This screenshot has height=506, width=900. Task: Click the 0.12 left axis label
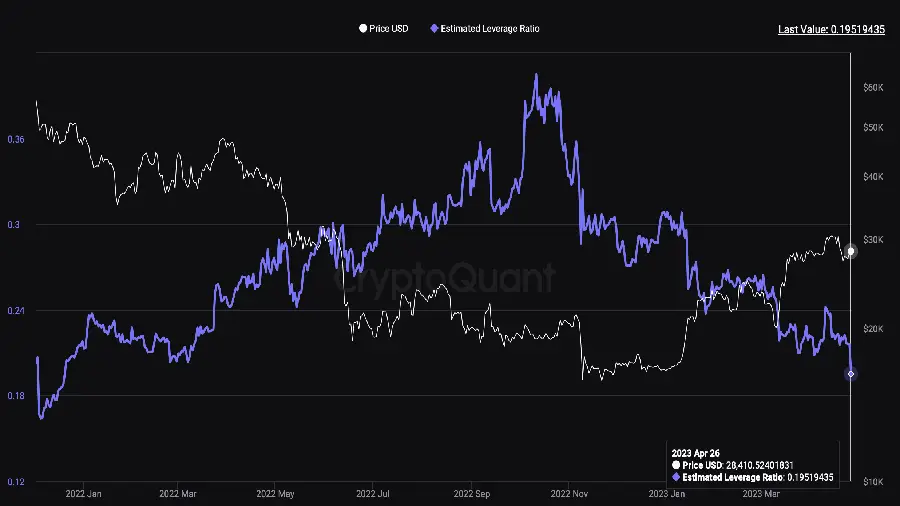[14, 482]
